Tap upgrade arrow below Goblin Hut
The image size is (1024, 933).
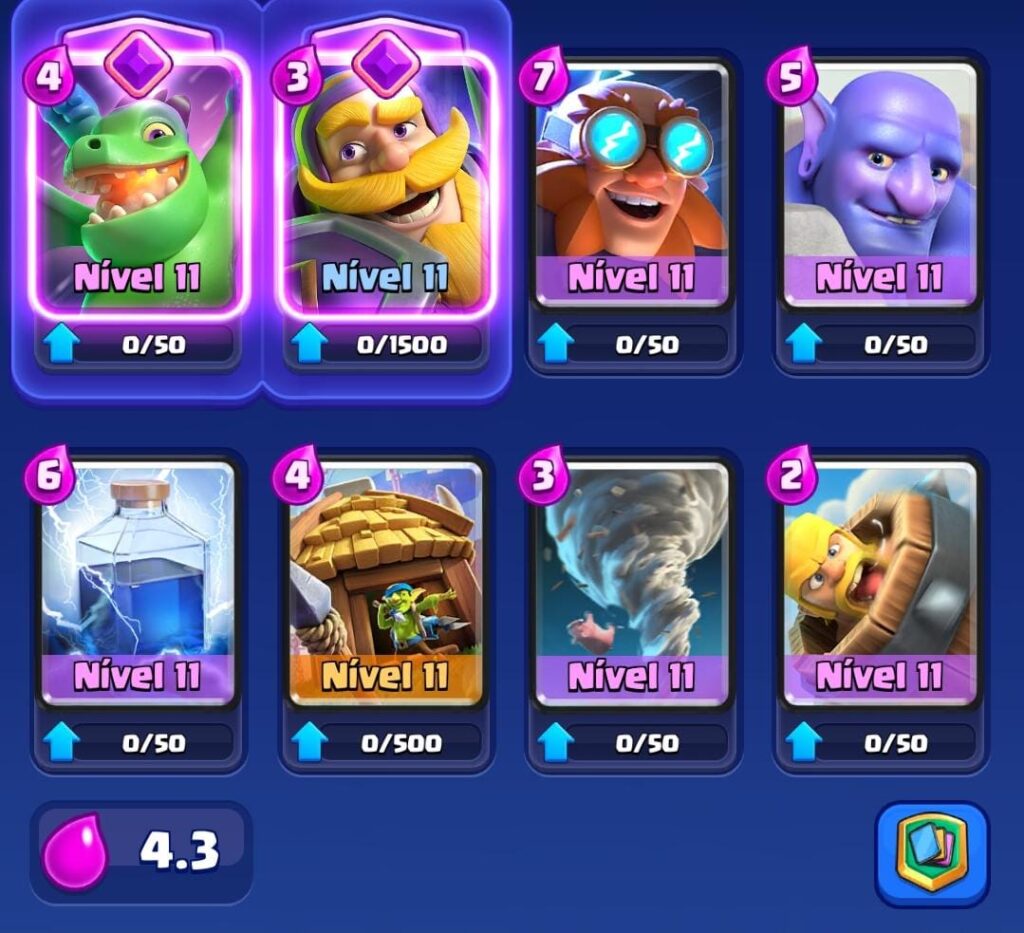[x=309, y=742]
